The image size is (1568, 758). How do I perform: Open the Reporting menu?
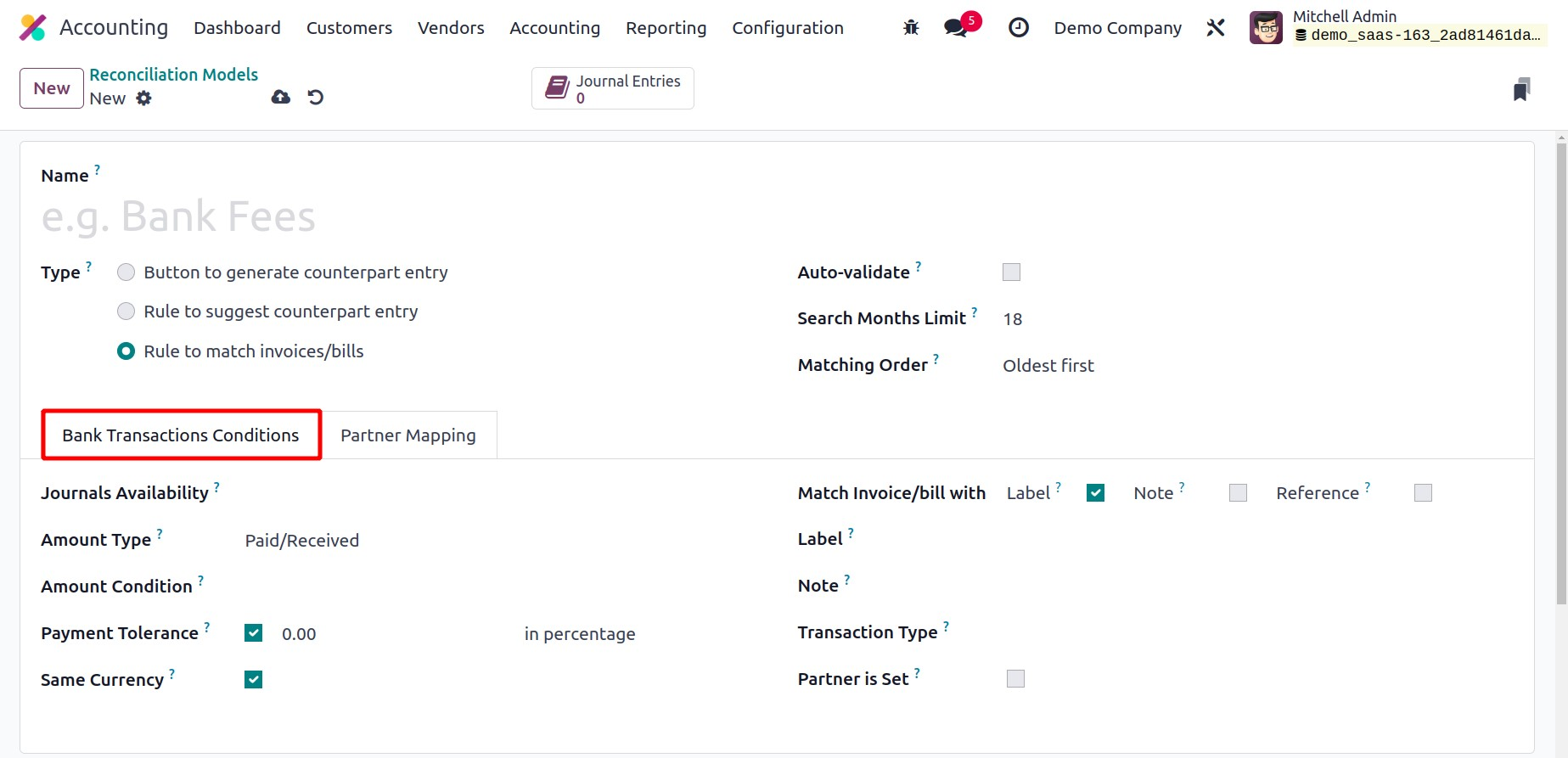666,28
